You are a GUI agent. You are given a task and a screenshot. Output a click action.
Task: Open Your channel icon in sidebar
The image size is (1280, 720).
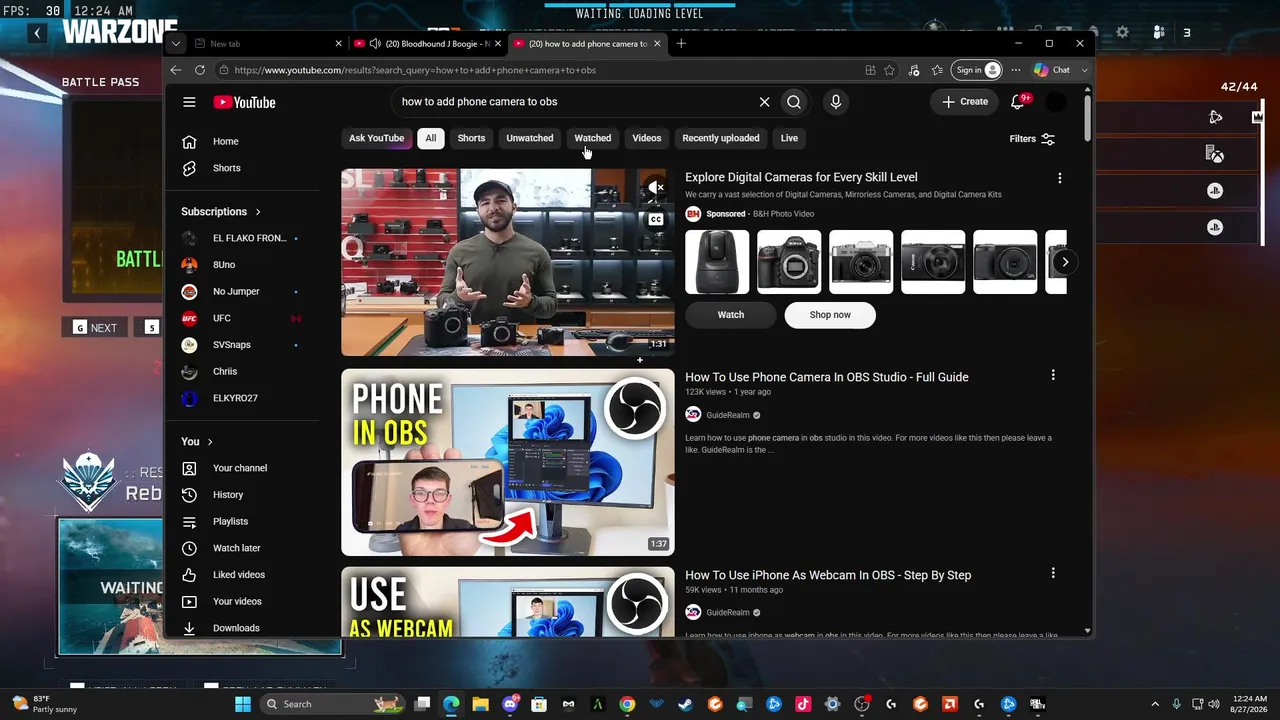point(189,468)
